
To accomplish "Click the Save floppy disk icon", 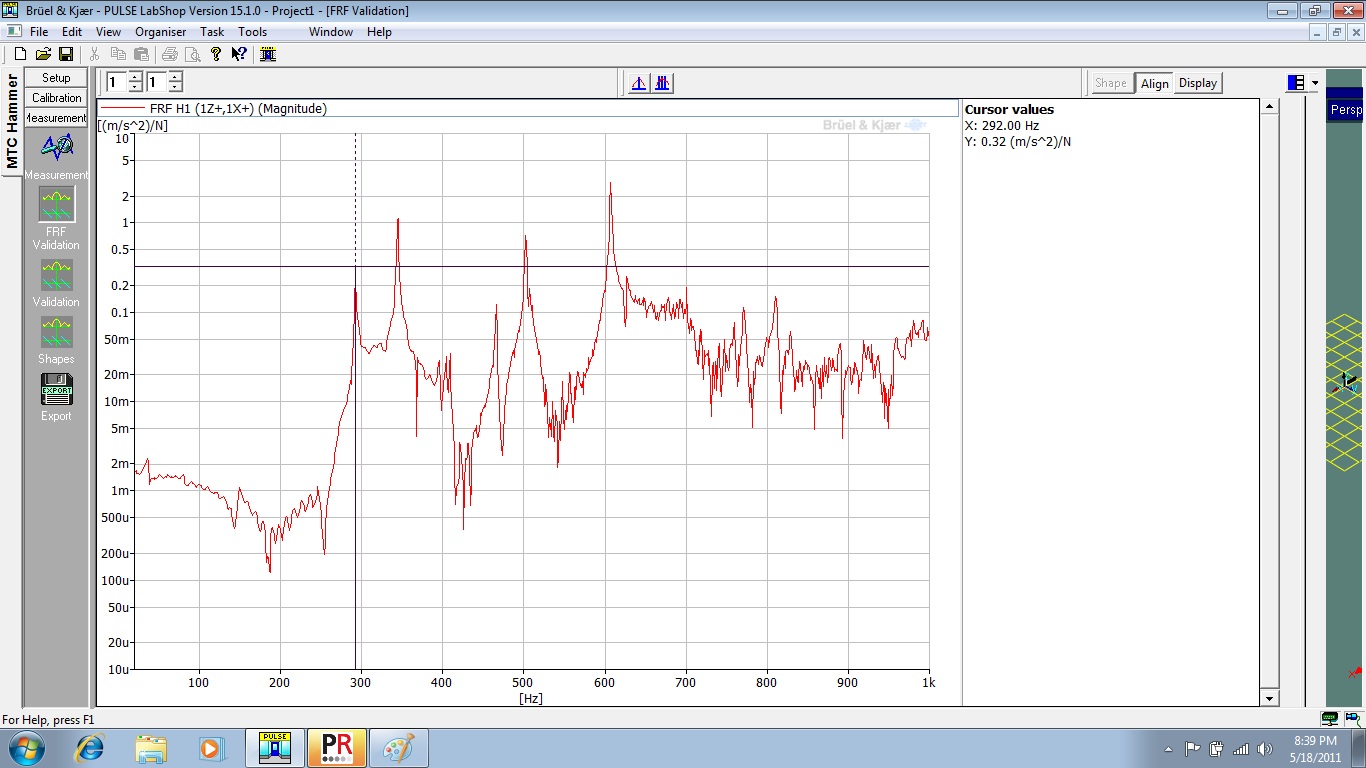I will (65, 54).
